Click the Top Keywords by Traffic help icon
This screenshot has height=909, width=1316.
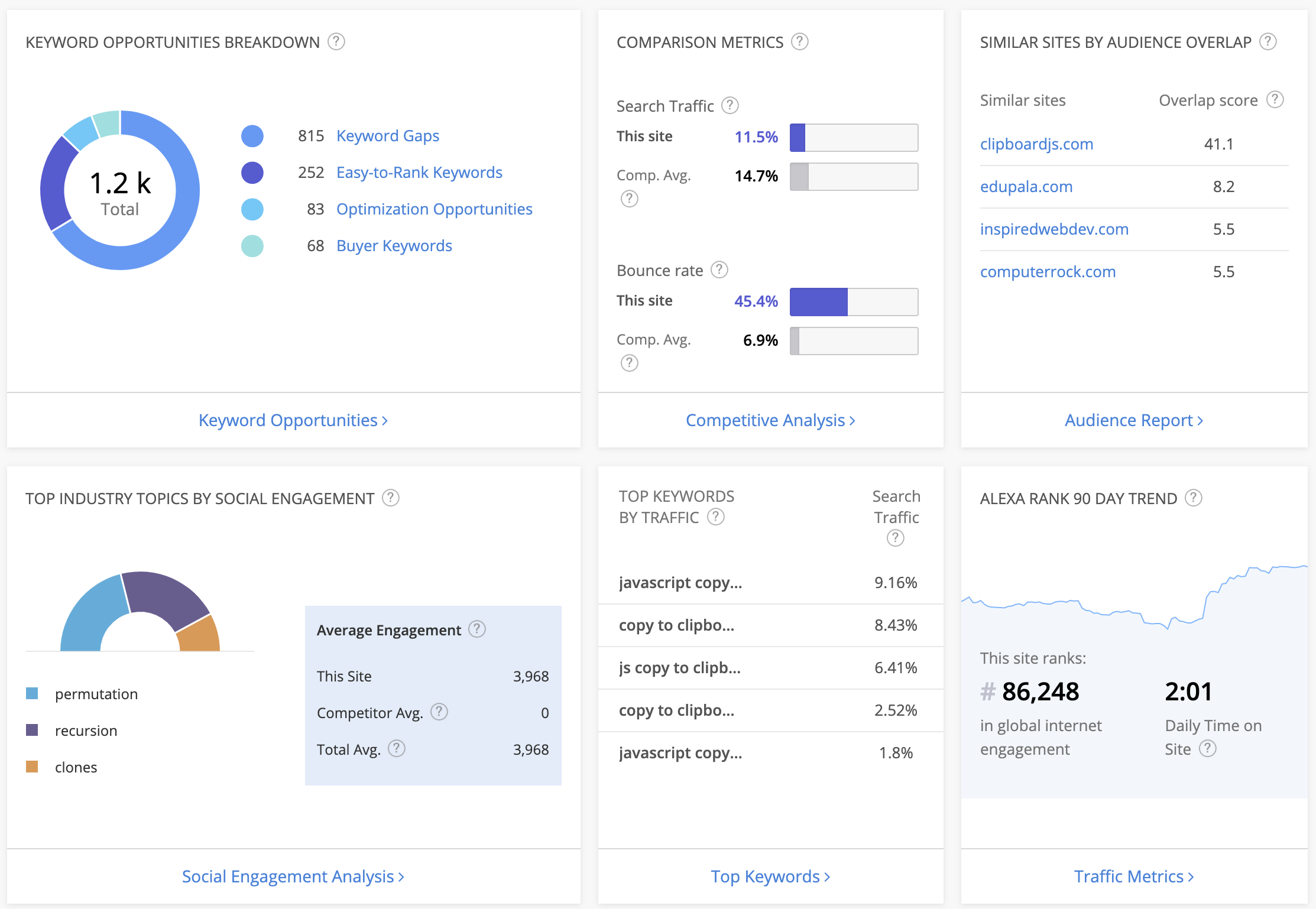[x=716, y=517]
